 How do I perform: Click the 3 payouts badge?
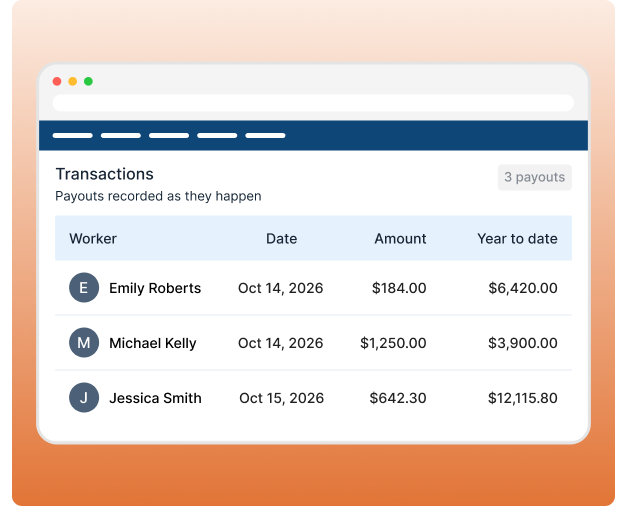(x=535, y=177)
